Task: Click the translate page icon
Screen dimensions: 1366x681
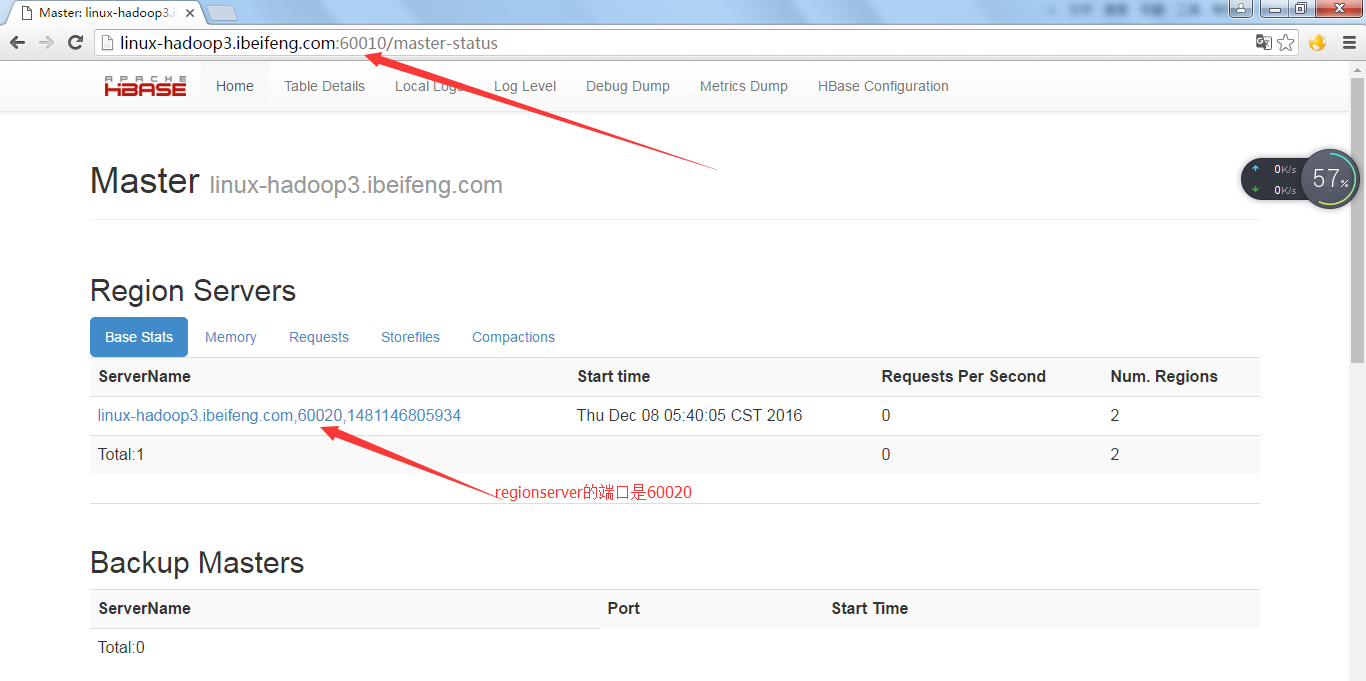Action: (x=1264, y=42)
